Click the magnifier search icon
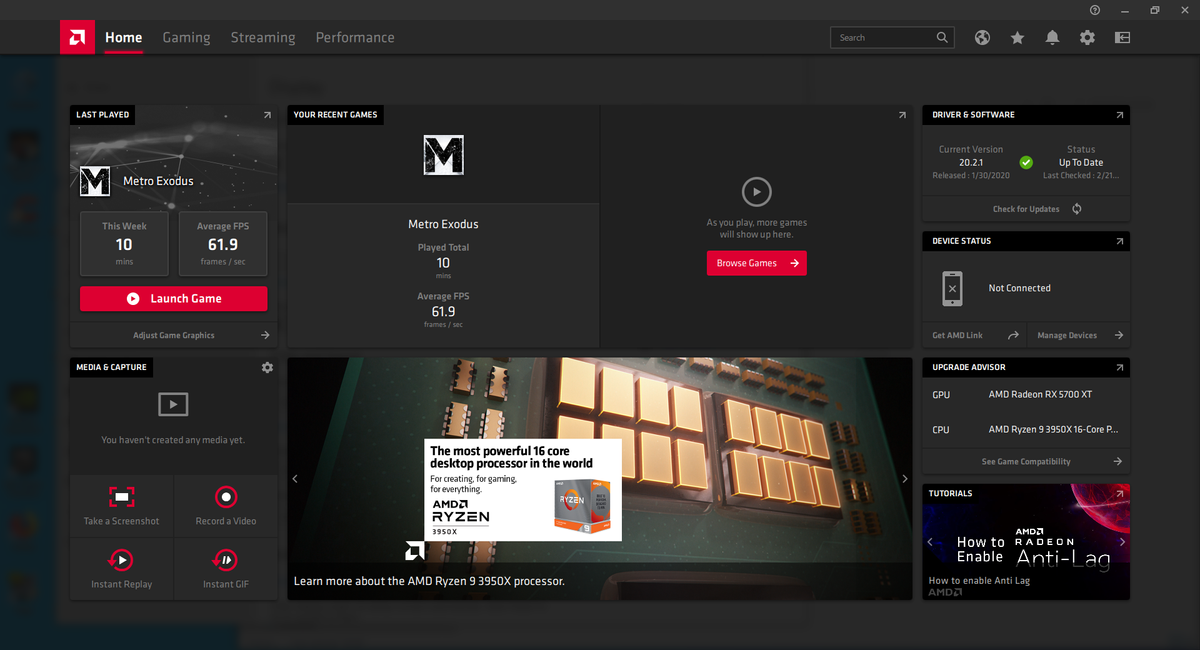 942,37
